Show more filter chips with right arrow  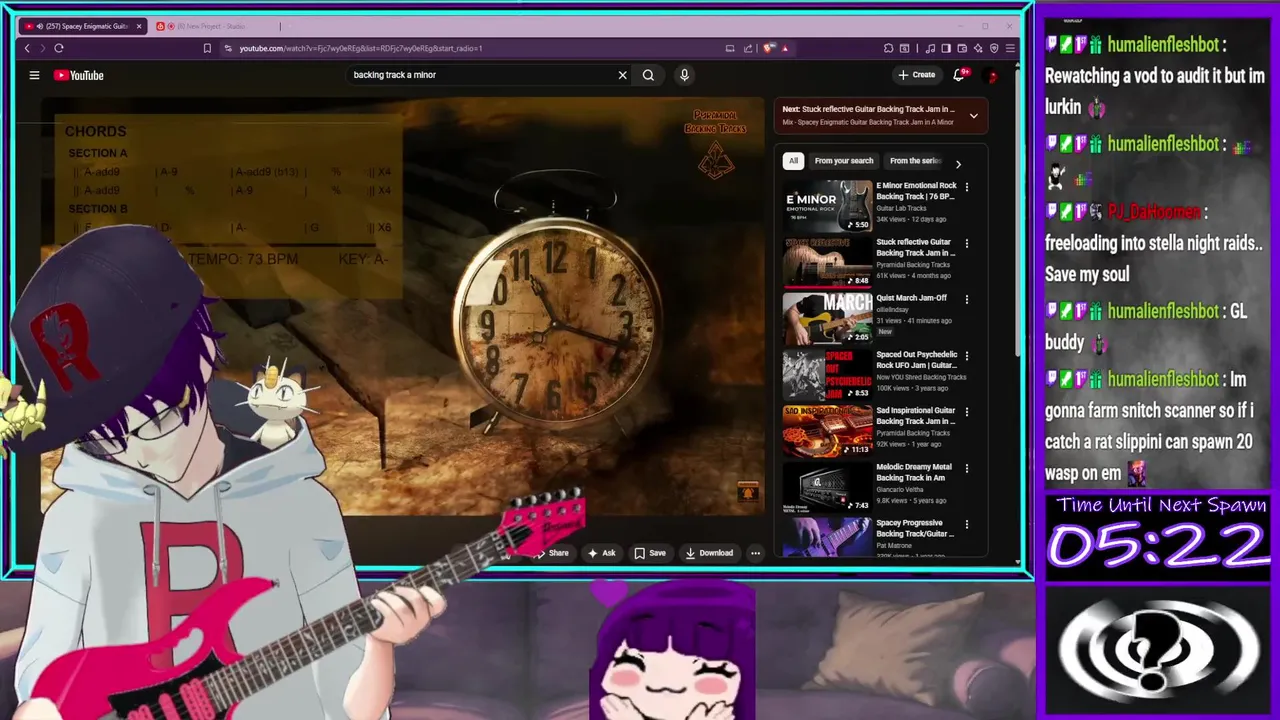pos(958,164)
